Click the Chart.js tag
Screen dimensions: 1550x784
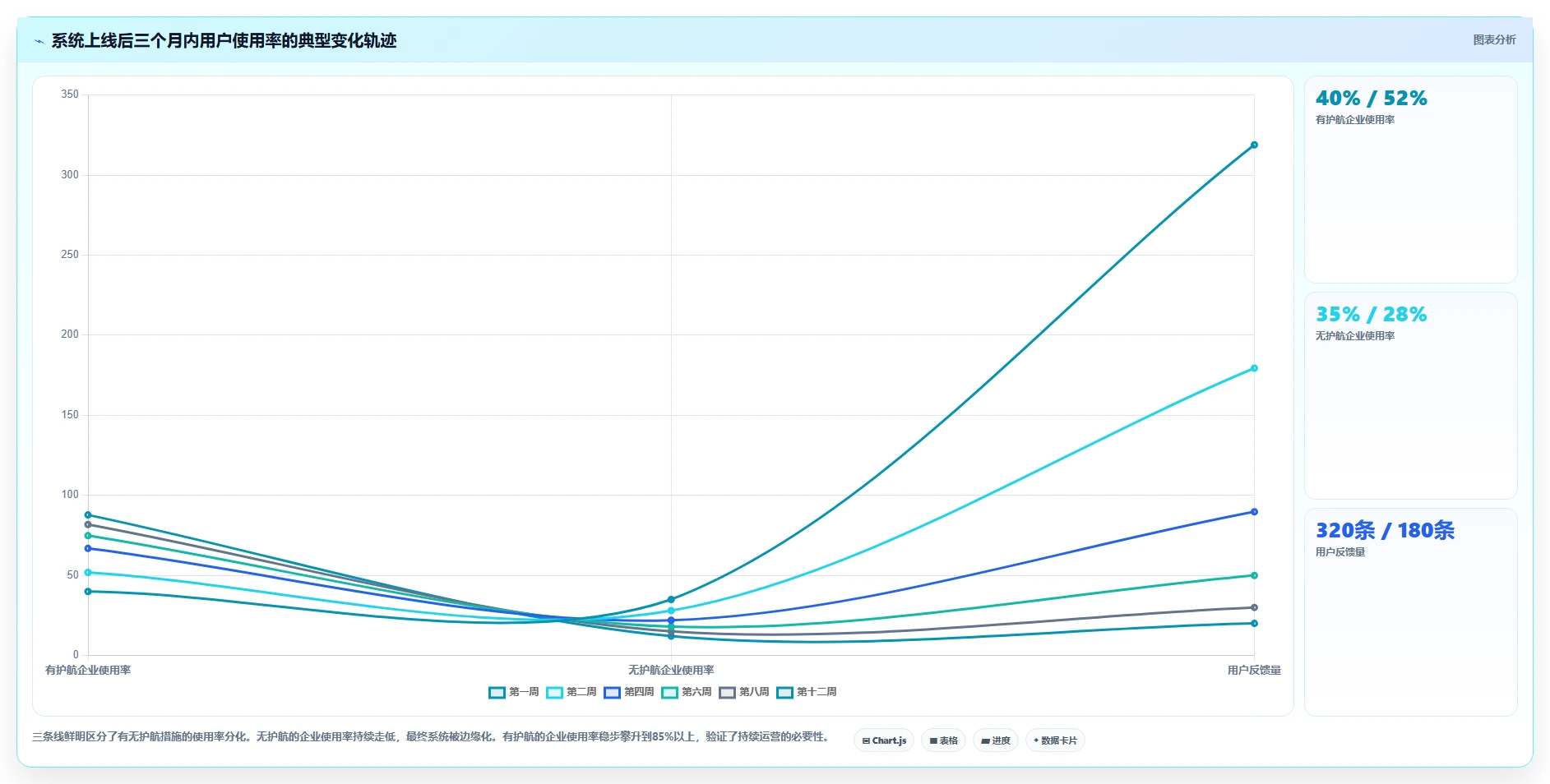coord(884,740)
